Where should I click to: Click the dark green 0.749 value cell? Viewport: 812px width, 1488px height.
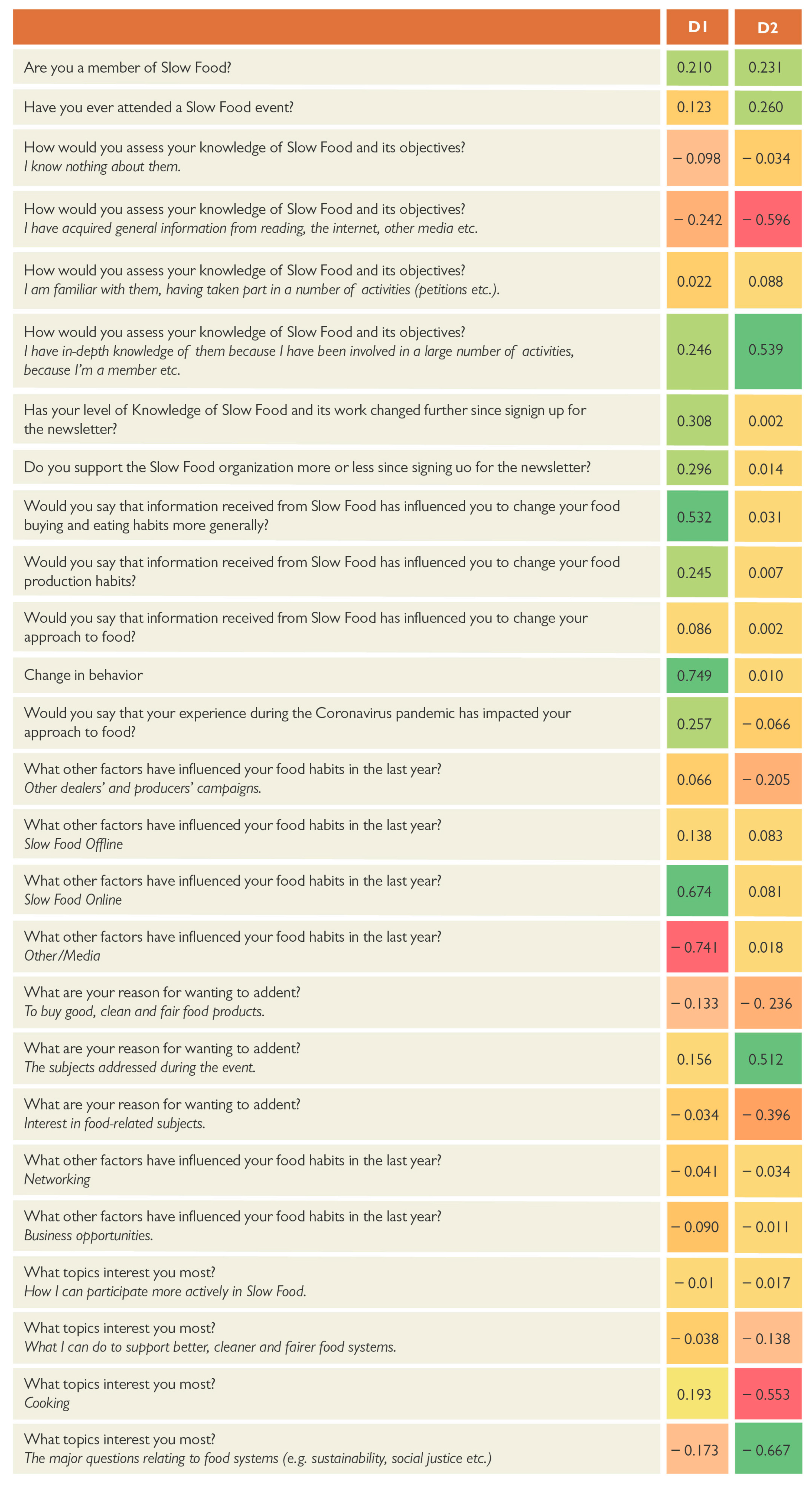[697, 675]
